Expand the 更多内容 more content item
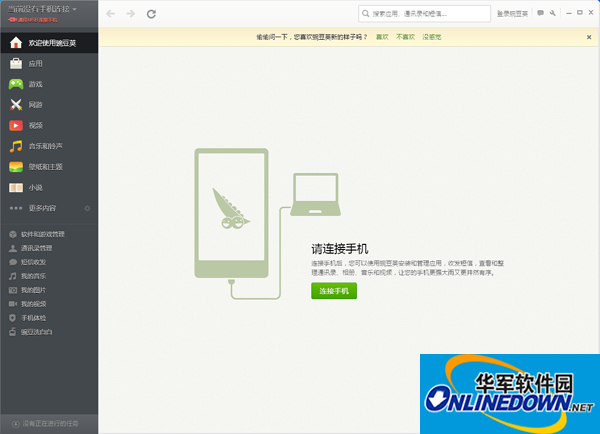This screenshot has height=434, width=600. pos(42,208)
